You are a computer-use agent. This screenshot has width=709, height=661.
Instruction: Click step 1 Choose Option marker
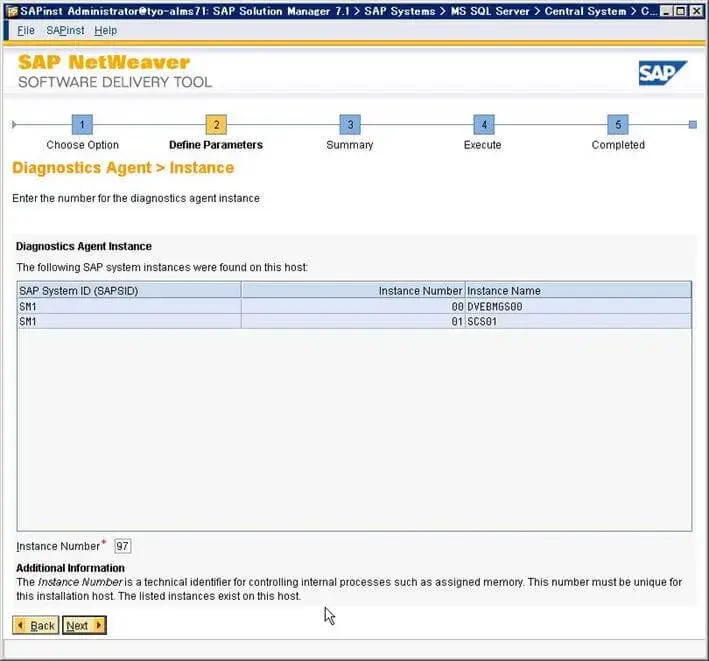(82, 125)
